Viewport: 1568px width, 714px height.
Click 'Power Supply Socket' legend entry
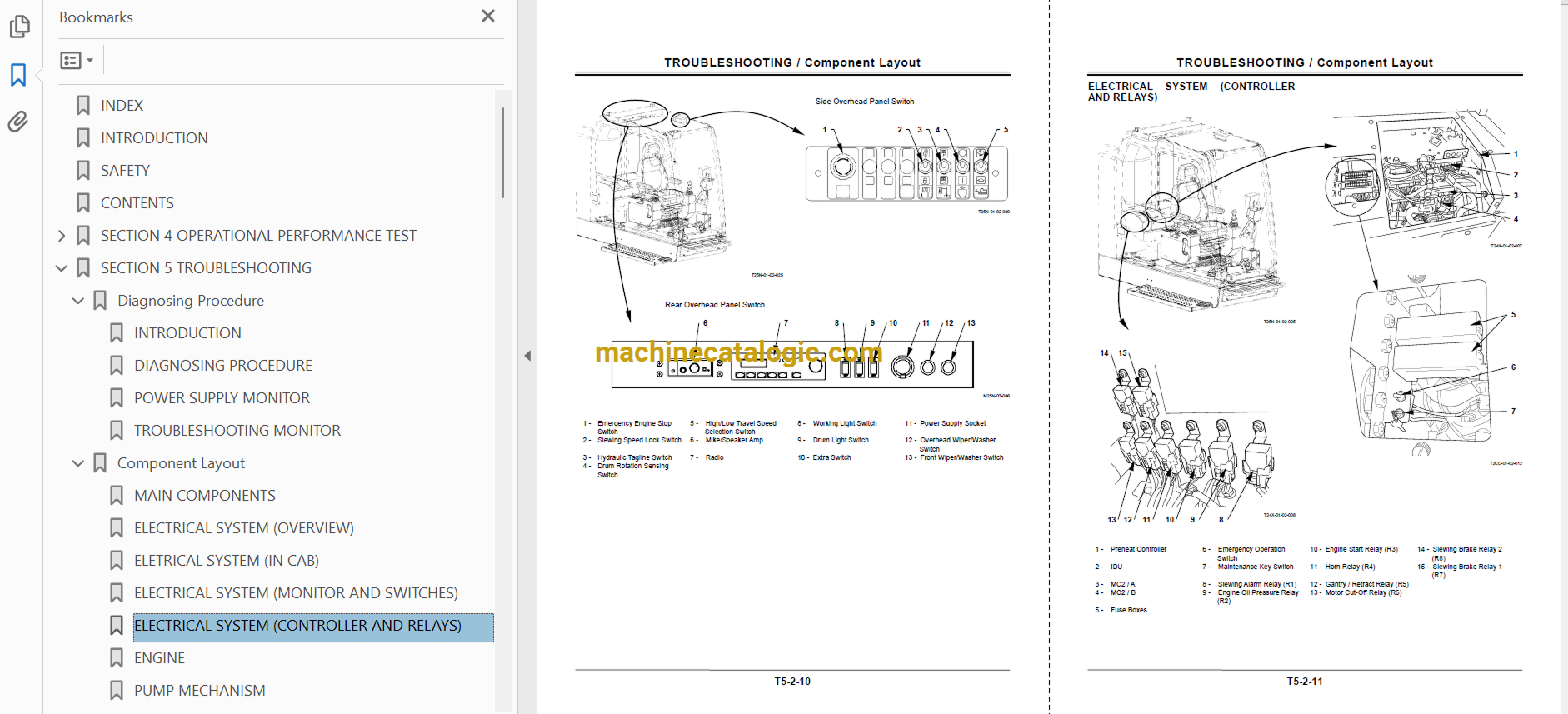(x=953, y=423)
